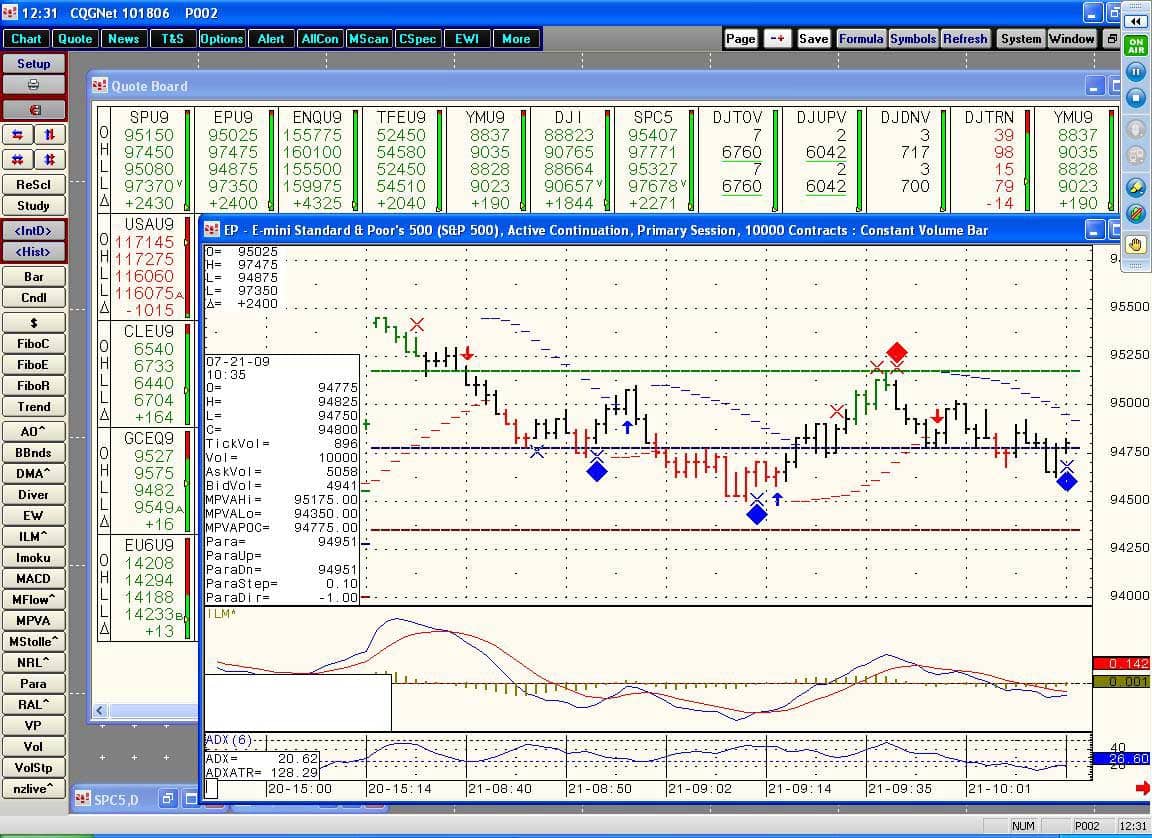
Task: Click the horizontal scrollbar under the quote list
Action: click(150, 710)
